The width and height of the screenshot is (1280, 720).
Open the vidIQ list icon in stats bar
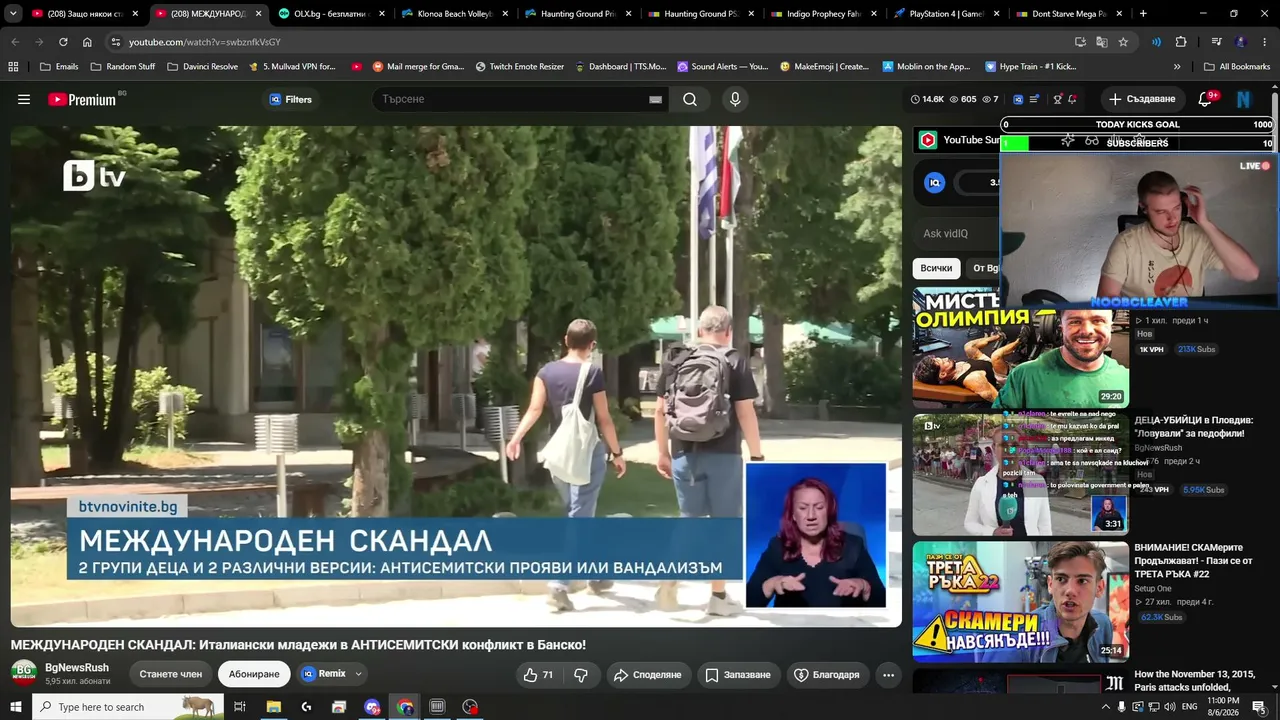tap(1034, 100)
